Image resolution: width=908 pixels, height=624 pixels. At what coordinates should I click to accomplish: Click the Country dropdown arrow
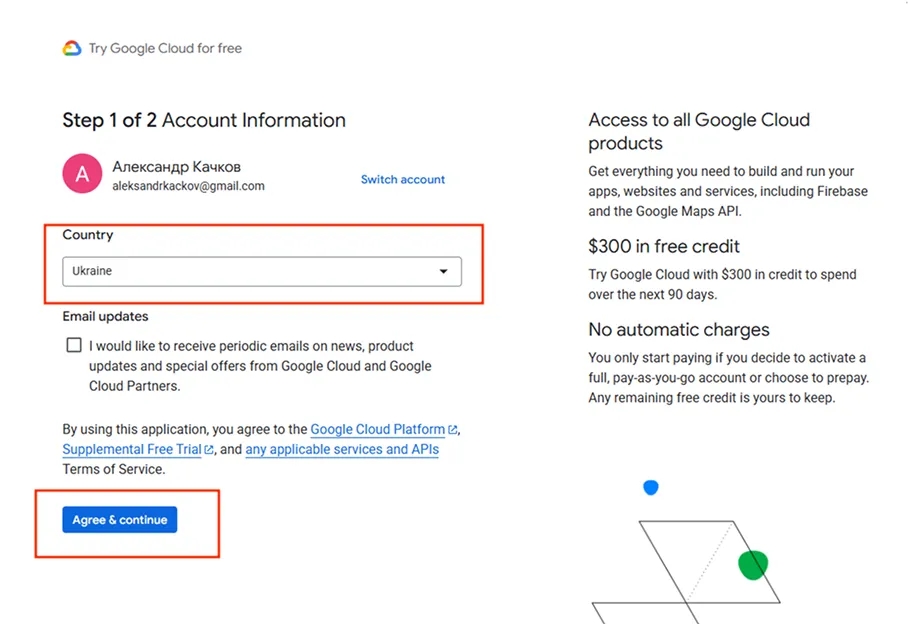(x=443, y=271)
